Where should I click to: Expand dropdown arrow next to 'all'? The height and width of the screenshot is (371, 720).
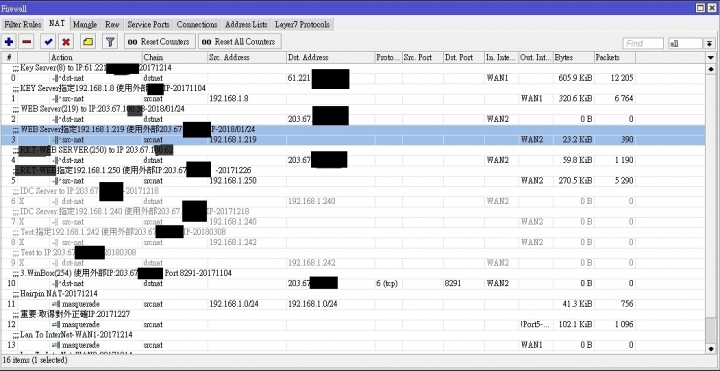point(709,44)
